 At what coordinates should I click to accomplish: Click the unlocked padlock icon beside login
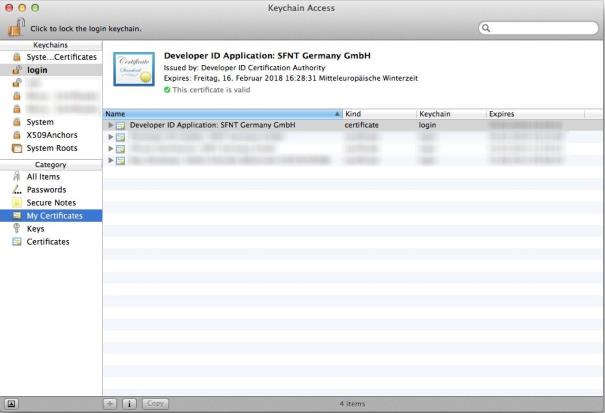pos(17,70)
